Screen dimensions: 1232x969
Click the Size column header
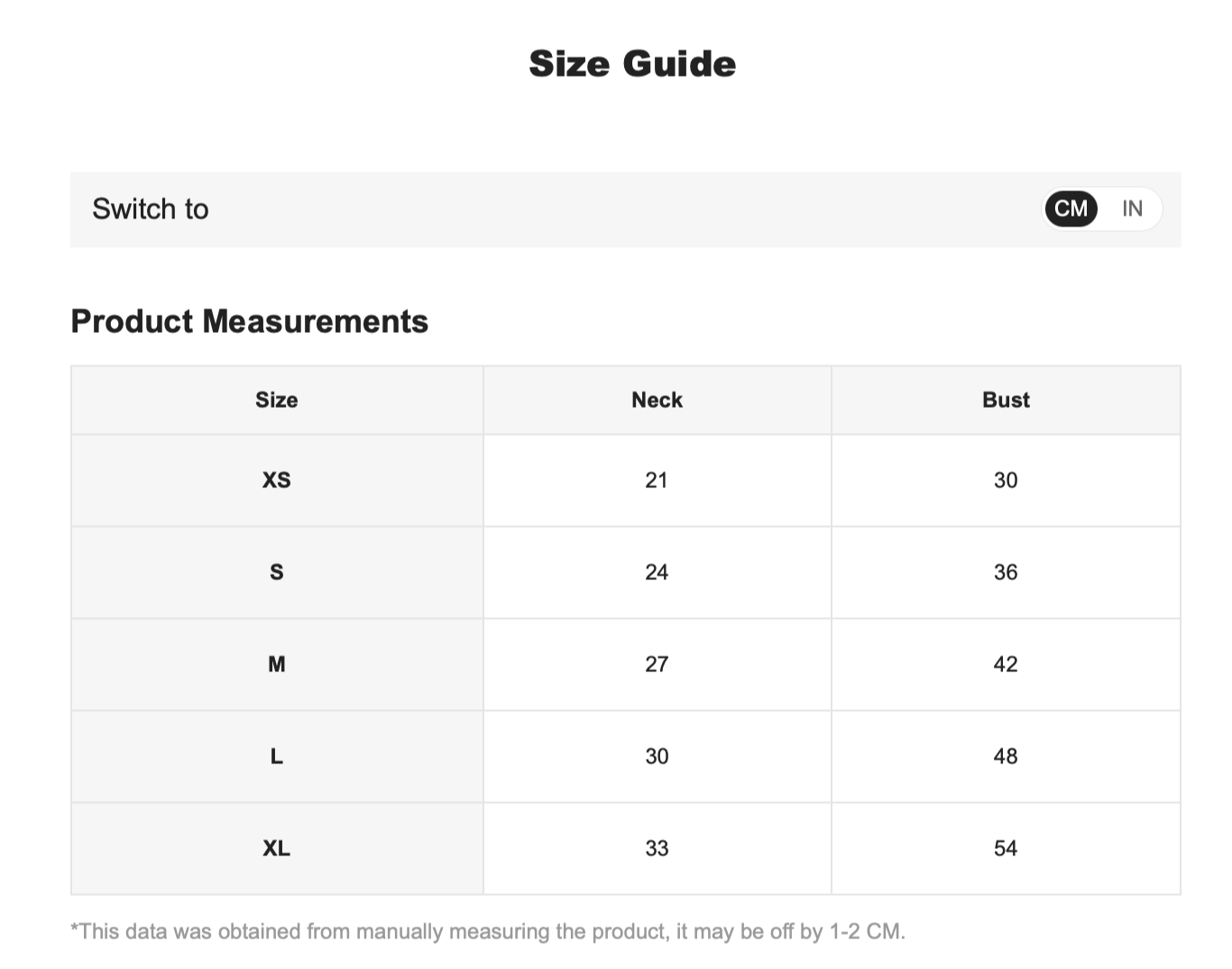click(277, 400)
